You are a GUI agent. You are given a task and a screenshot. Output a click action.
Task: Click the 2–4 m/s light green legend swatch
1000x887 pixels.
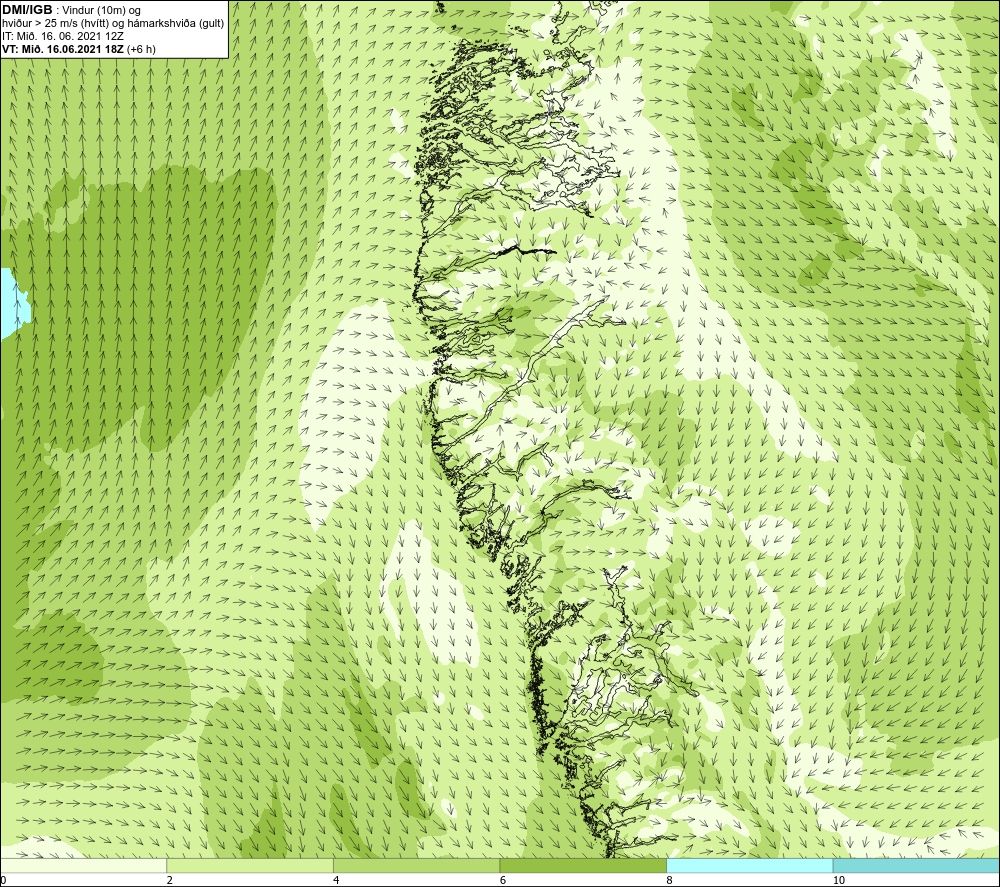[250, 865]
